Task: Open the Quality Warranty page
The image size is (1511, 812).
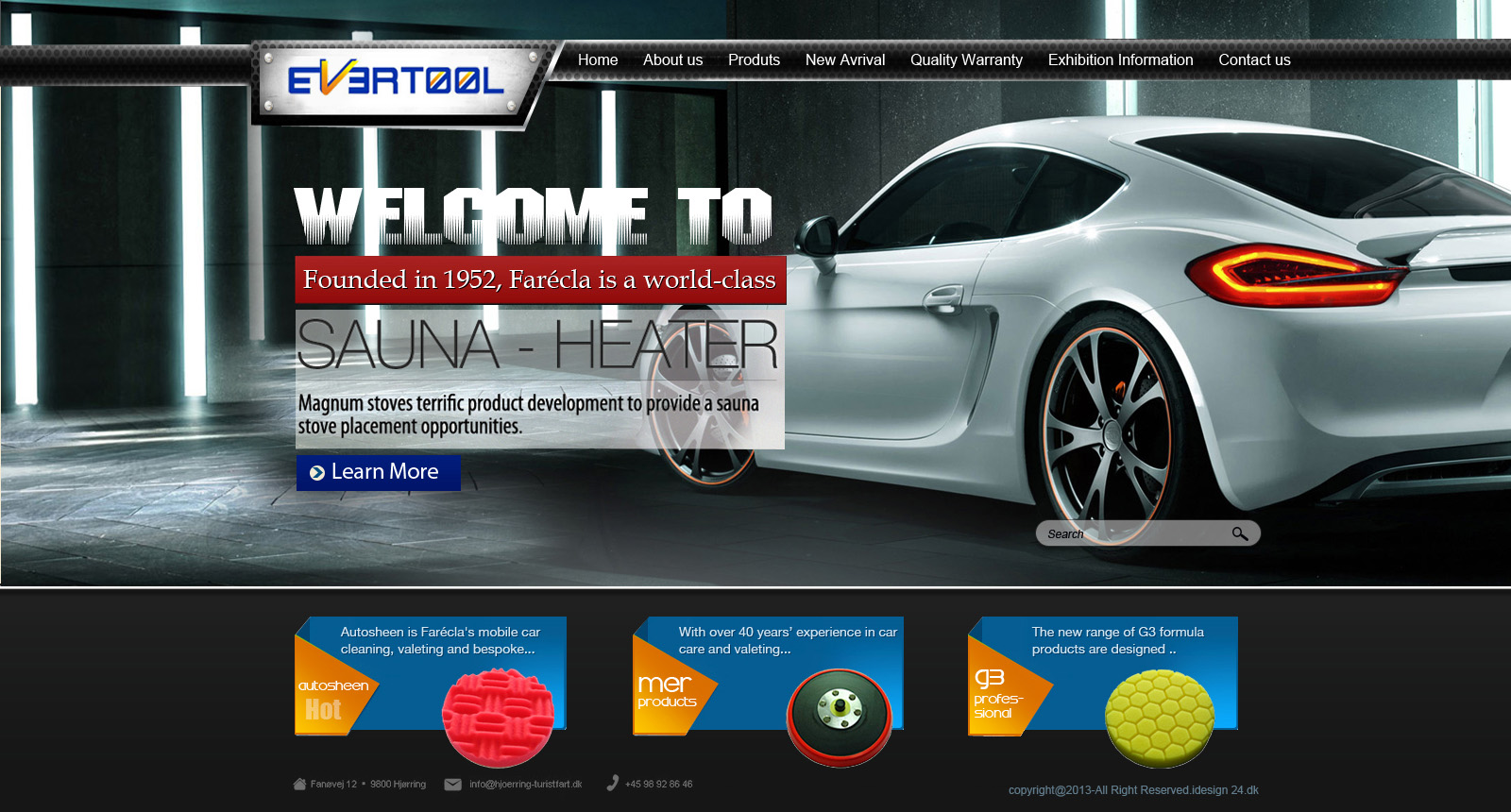Action: (966, 59)
